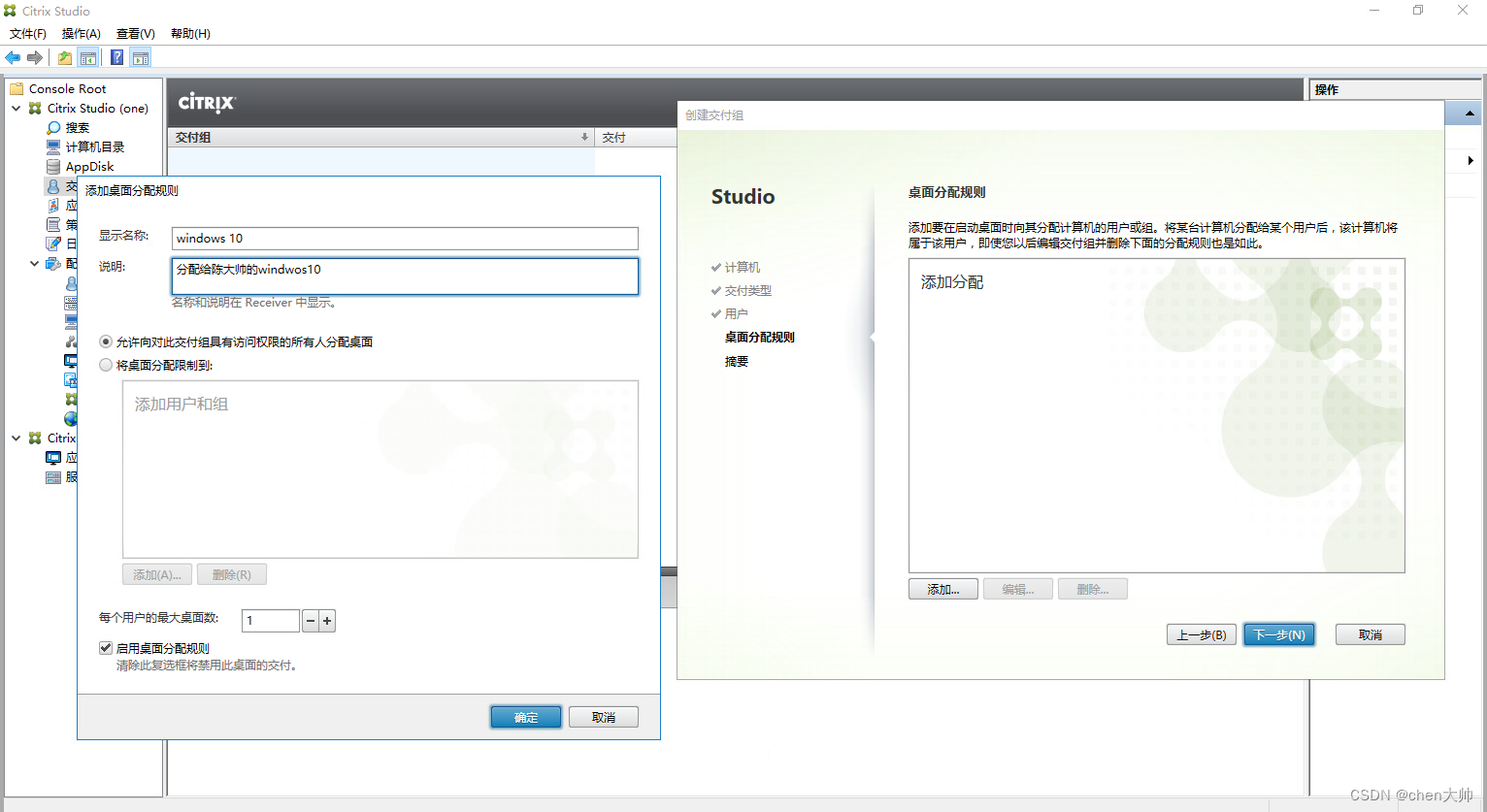Screen dimensions: 1487x812
Task: Click the configuration wrench icon in tree
Action: point(53,264)
